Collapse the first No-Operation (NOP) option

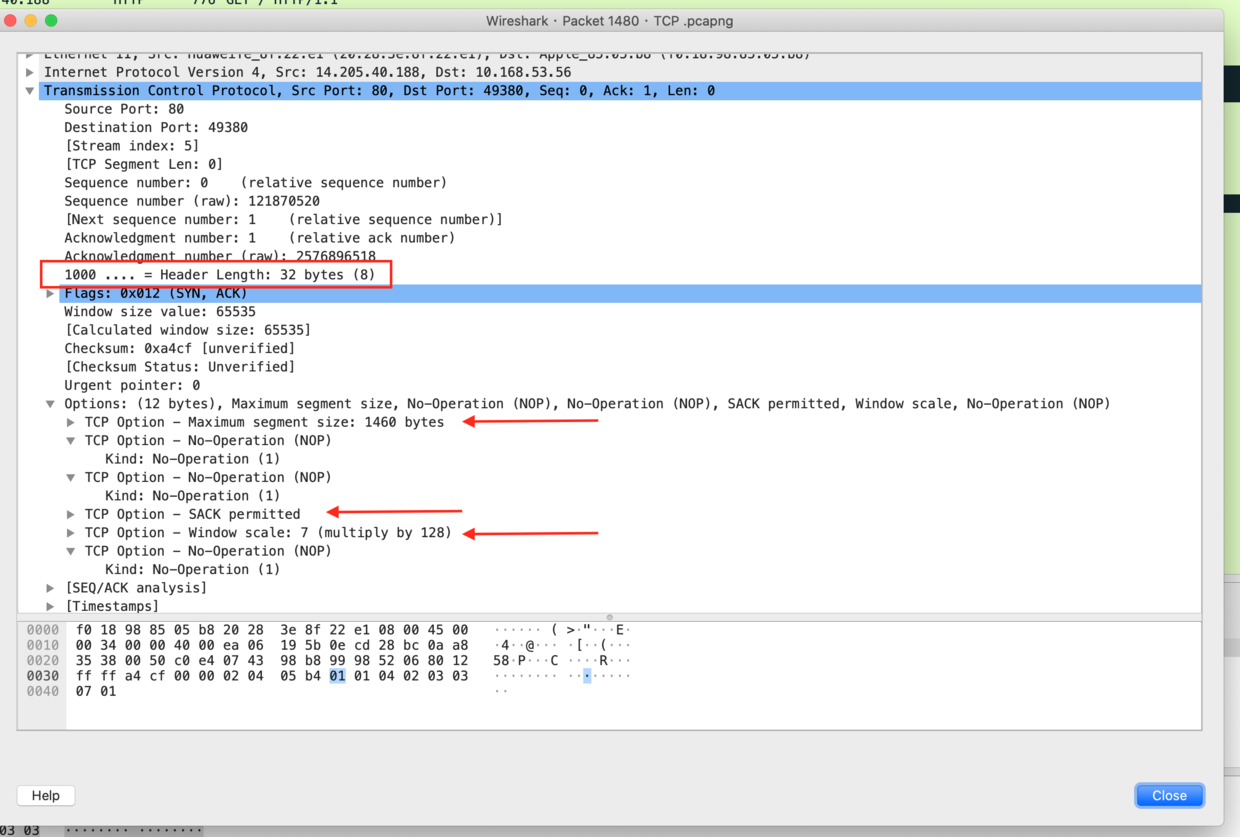click(71, 441)
